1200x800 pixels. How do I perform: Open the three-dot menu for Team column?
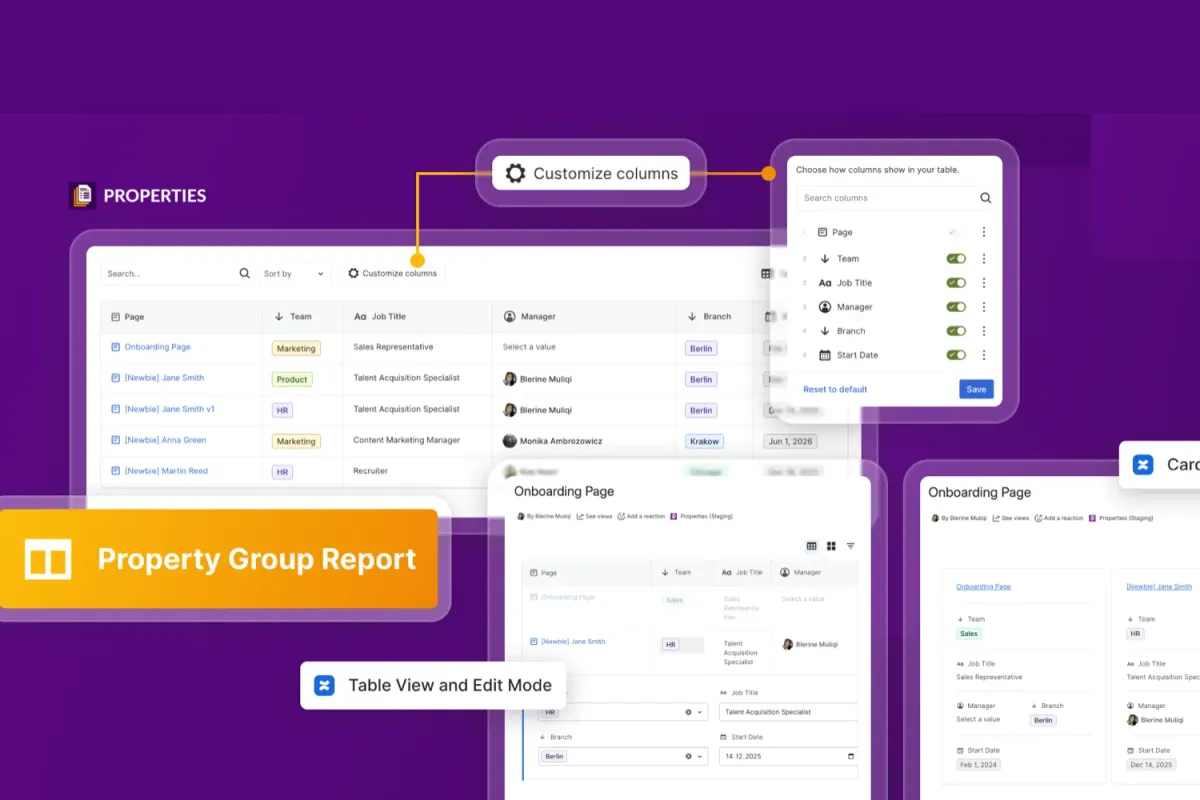coord(984,258)
